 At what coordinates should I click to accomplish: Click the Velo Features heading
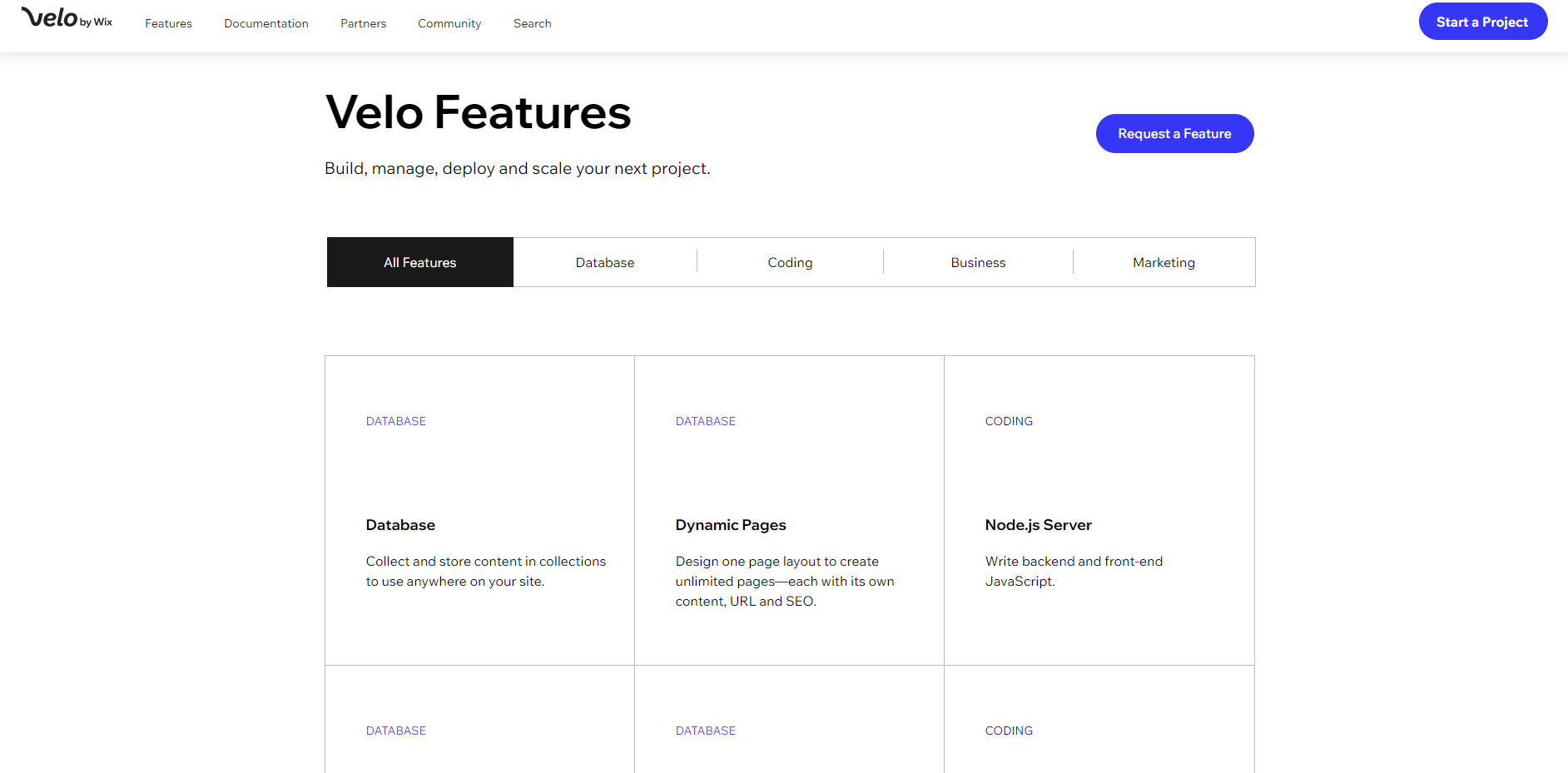pos(479,112)
